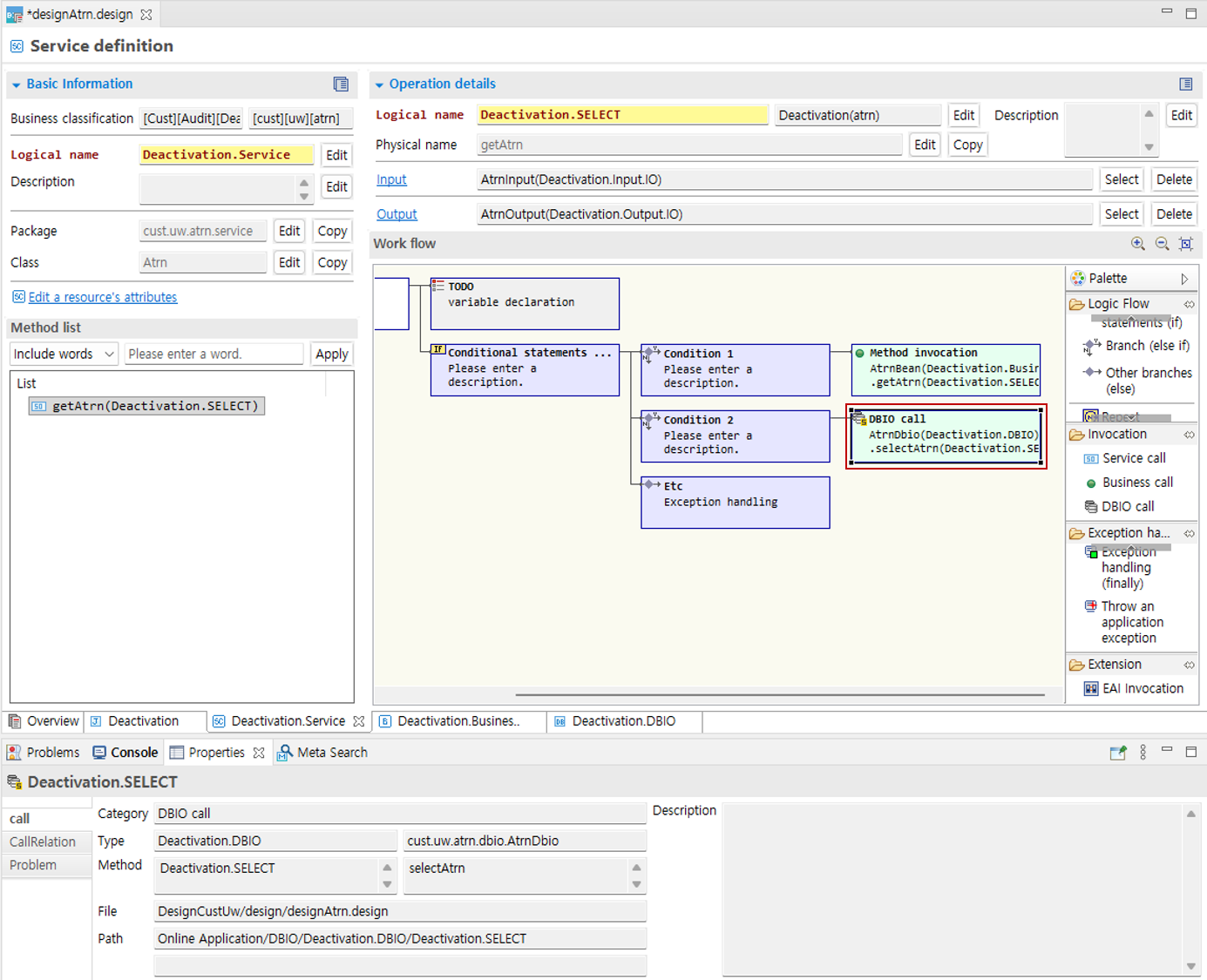The width and height of the screenshot is (1207, 980).
Task: Click the work flow horizontal scrollbar
Action: coord(779,695)
